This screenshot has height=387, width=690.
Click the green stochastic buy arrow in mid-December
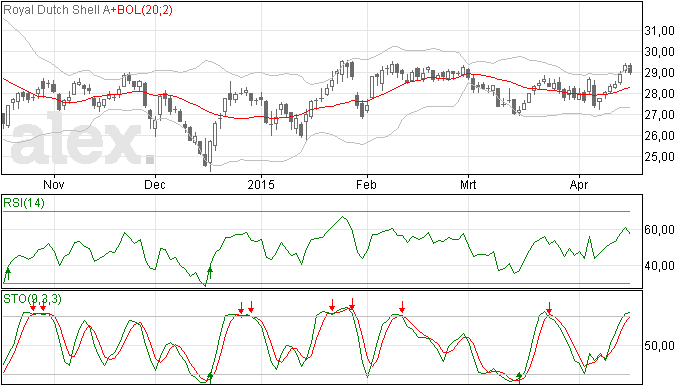coord(210,377)
